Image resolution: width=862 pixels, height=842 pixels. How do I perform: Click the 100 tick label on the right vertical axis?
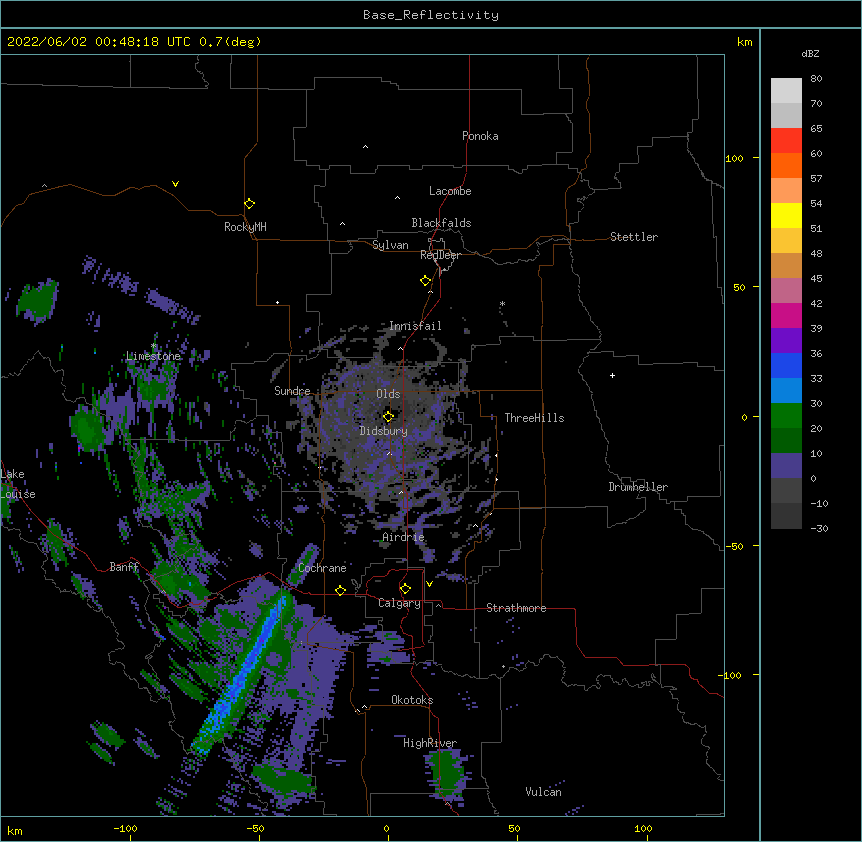[734, 158]
